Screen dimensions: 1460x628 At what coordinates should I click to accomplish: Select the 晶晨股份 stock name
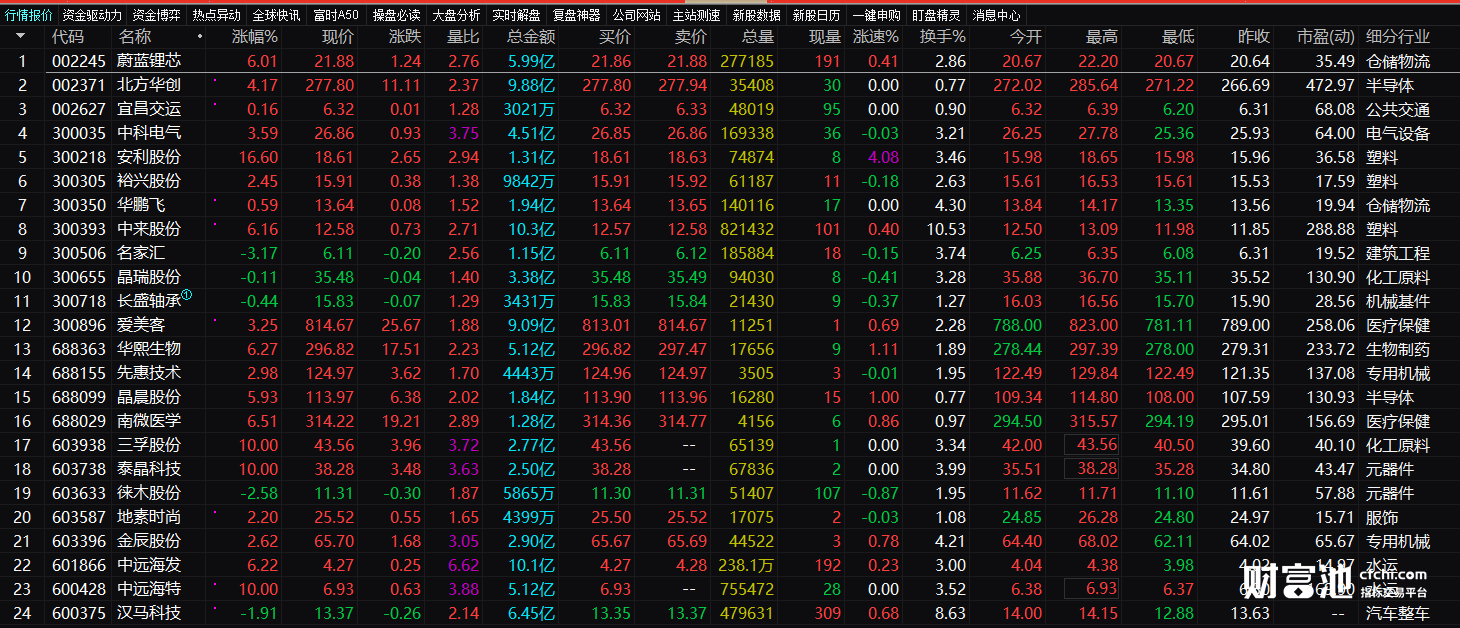[x=150, y=397]
